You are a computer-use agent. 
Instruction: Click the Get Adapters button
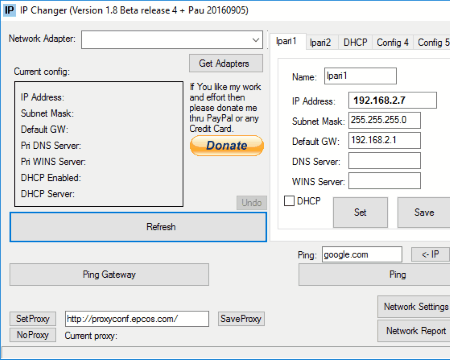click(x=226, y=63)
